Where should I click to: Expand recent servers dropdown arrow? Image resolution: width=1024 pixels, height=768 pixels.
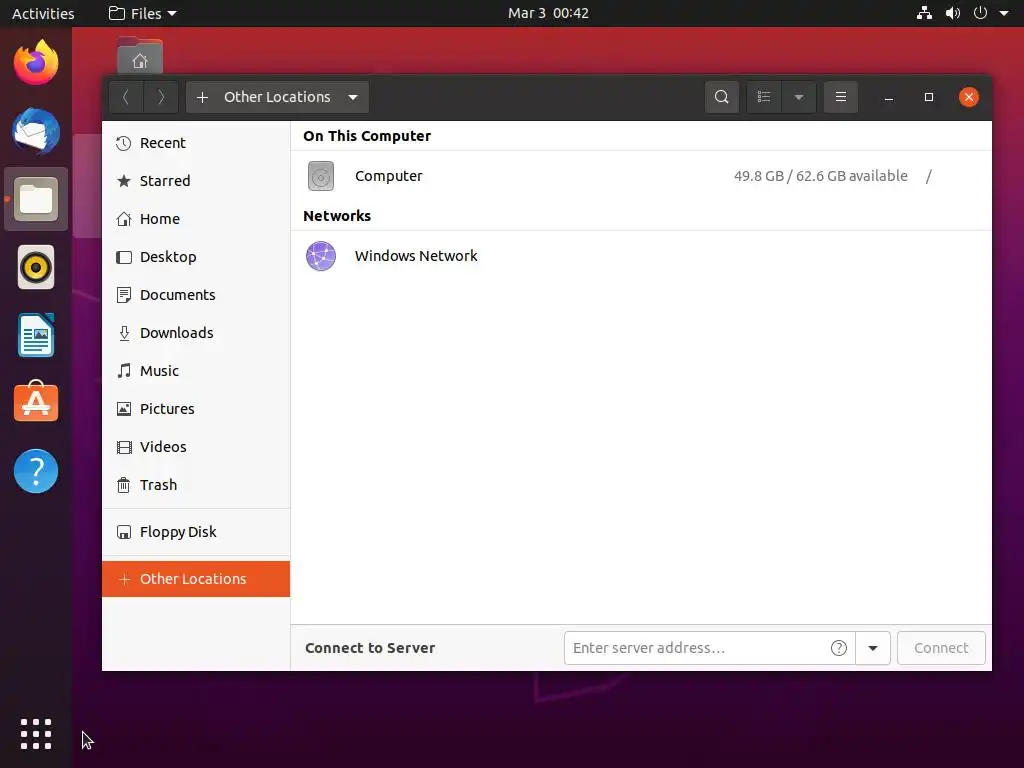(x=873, y=648)
